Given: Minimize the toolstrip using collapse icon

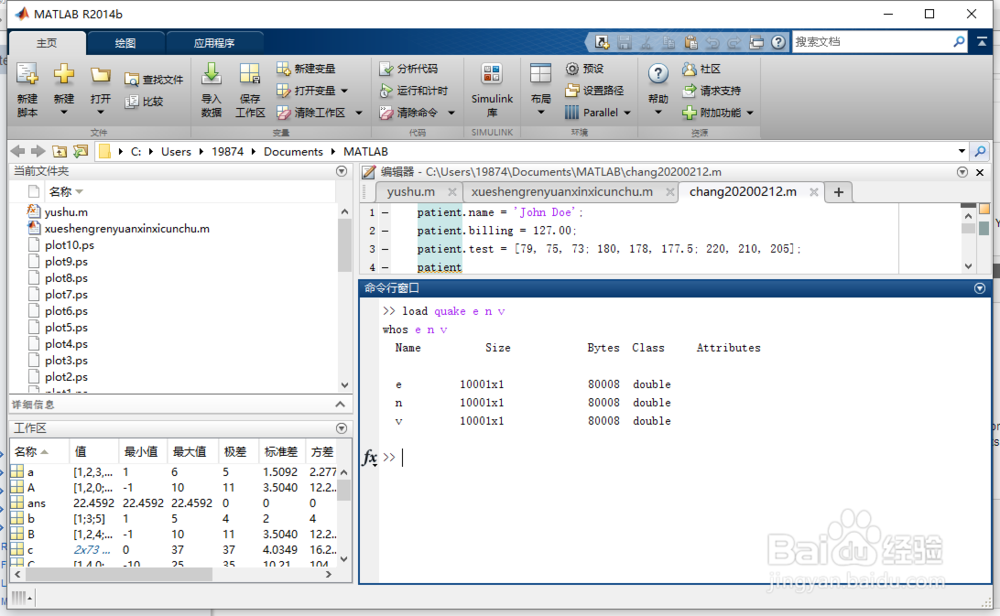Looking at the screenshot, I should [982, 41].
